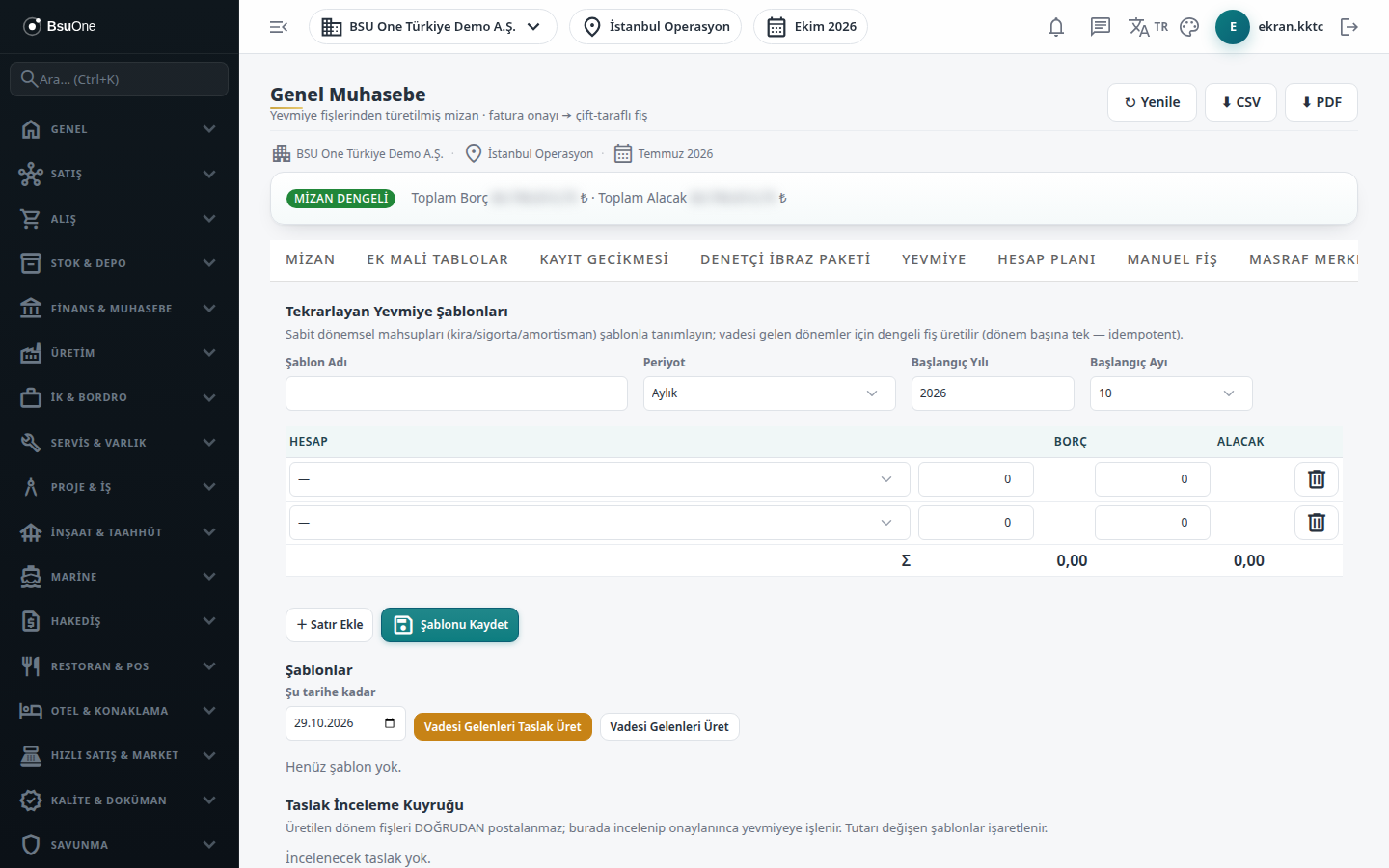The height and width of the screenshot is (868, 1389).
Task: Click the Şablon Adı input field
Action: click(x=456, y=393)
